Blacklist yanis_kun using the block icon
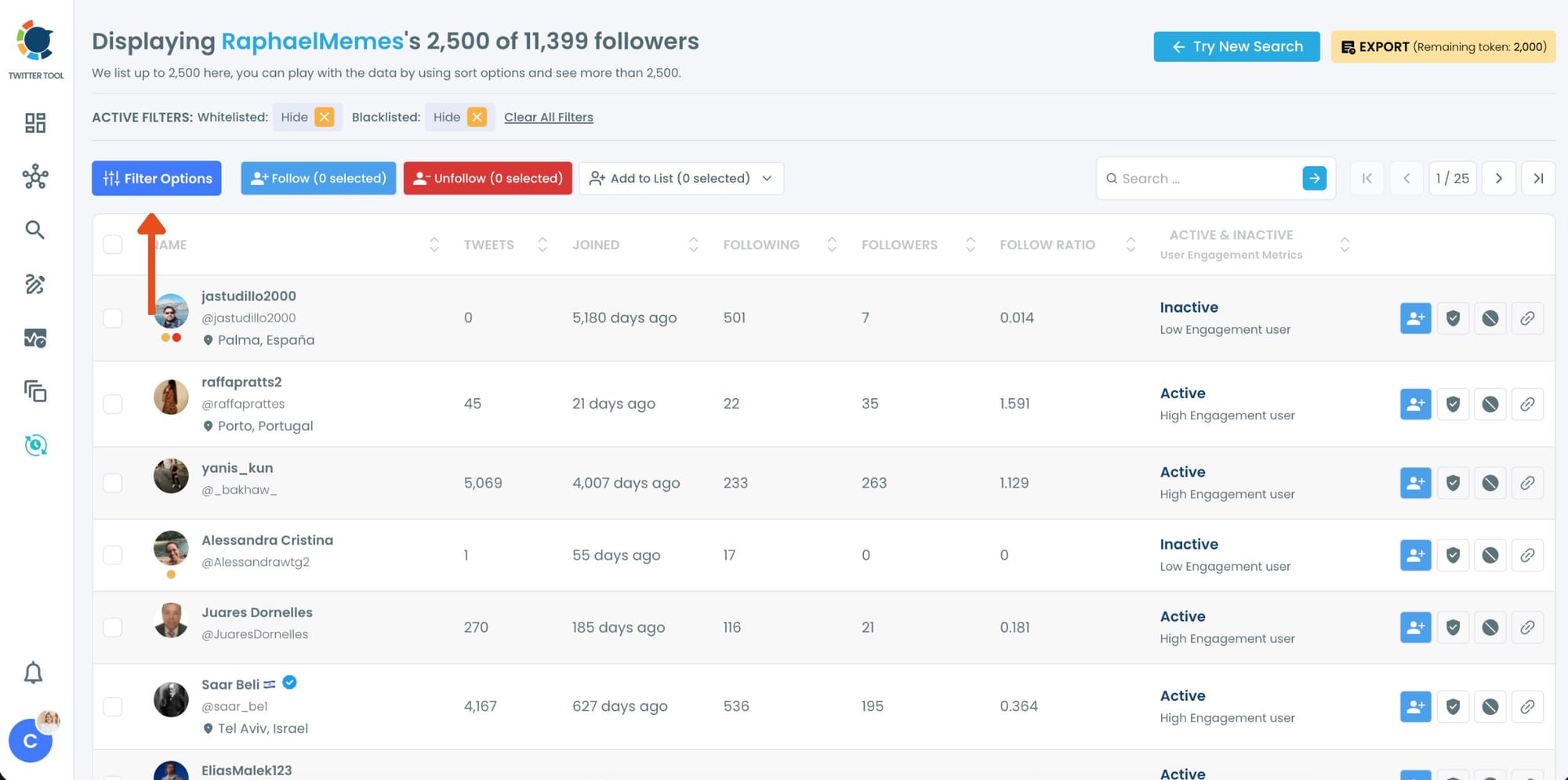Screen dimensions: 1568x780 pyautogui.click(x=1490, y=483)
